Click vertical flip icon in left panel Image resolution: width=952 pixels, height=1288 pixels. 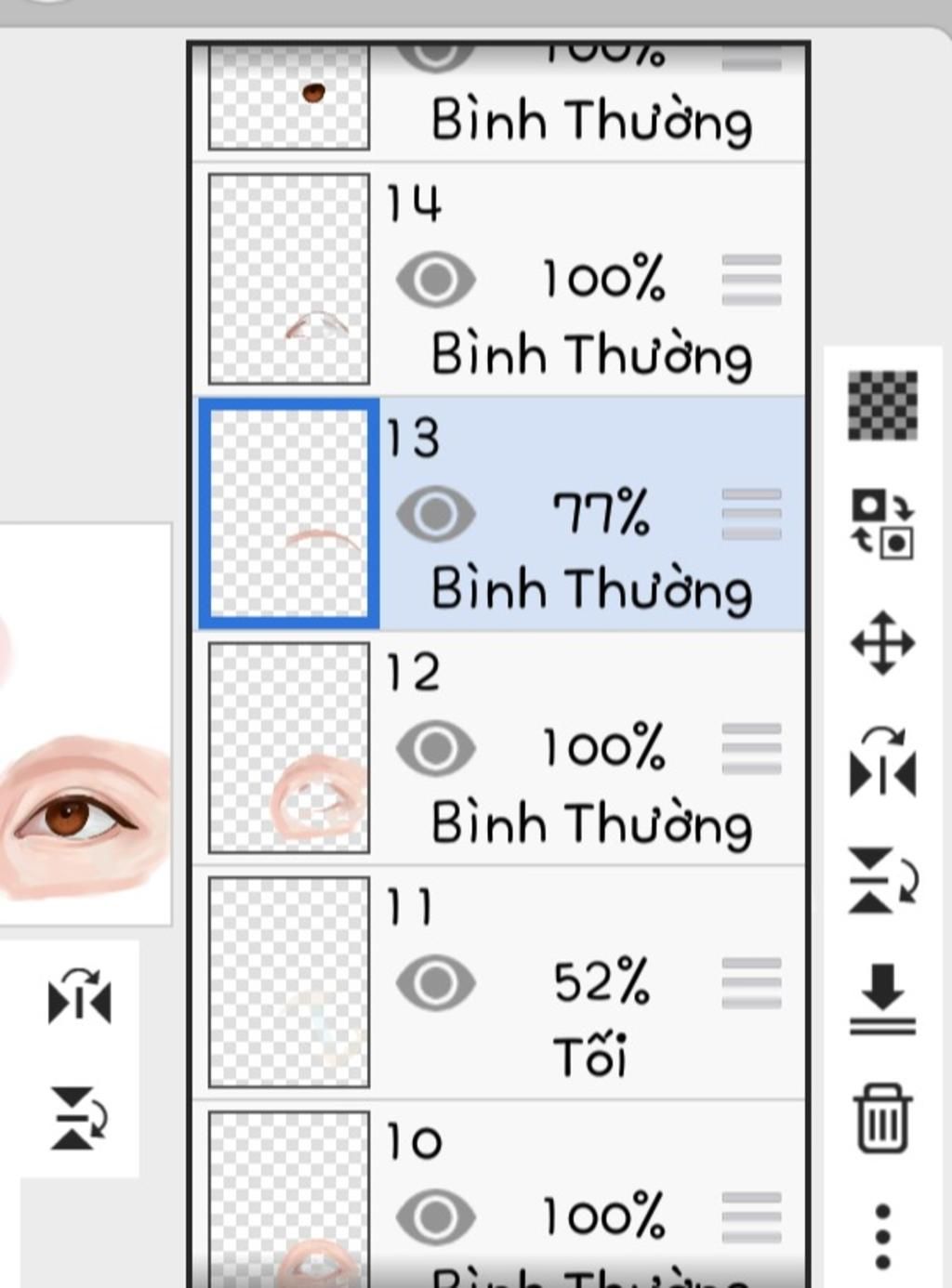tap(80, 1118)
